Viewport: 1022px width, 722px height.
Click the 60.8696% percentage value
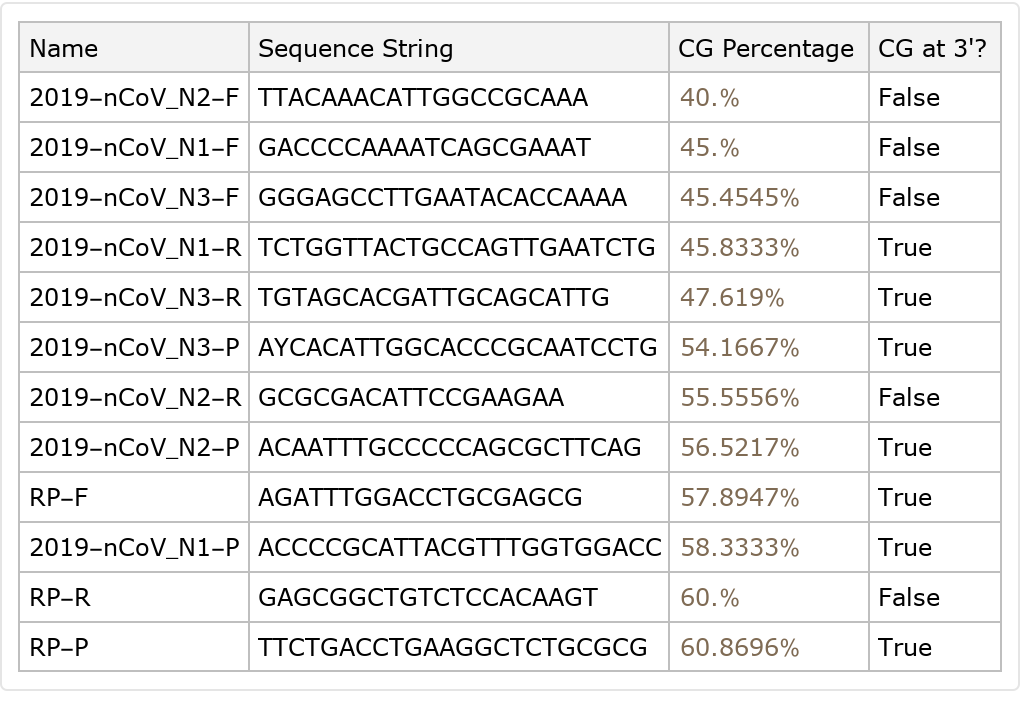tap(740, 648)
